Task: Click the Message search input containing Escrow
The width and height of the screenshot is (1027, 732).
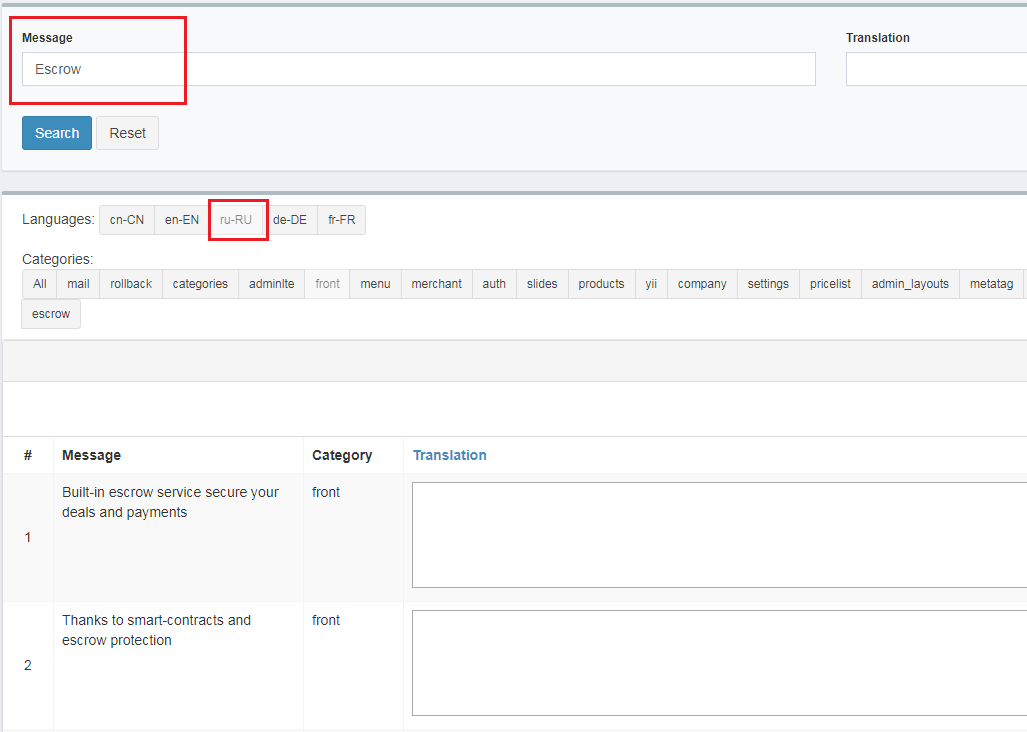Action: click(419, 69)
